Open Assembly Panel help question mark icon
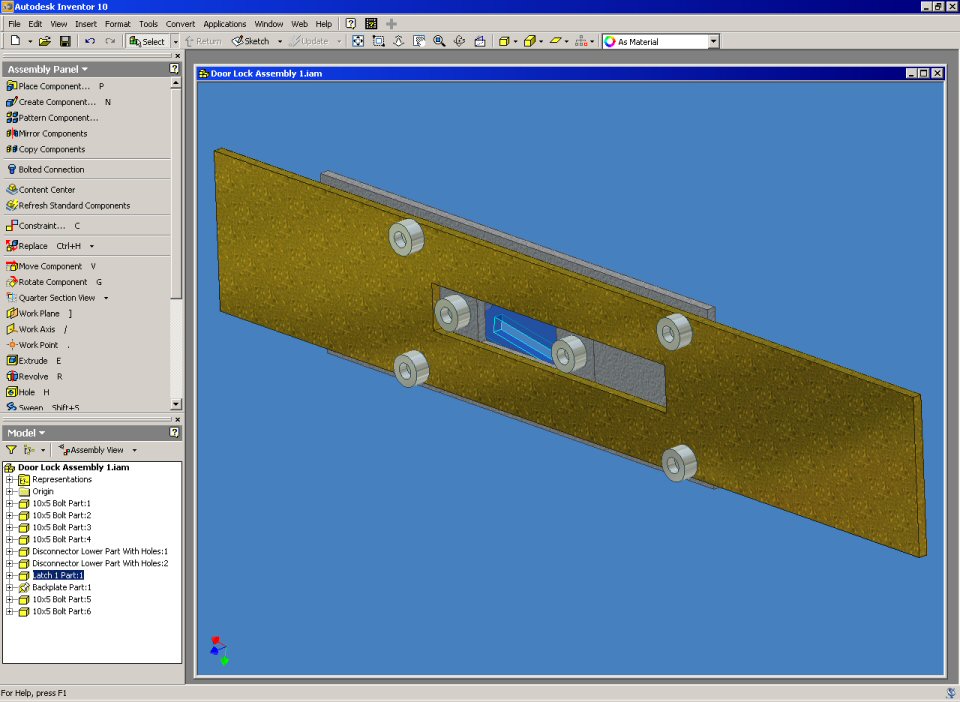Image resolution: width=960 pixels, height=702 pixels. [x=174, y=69]
